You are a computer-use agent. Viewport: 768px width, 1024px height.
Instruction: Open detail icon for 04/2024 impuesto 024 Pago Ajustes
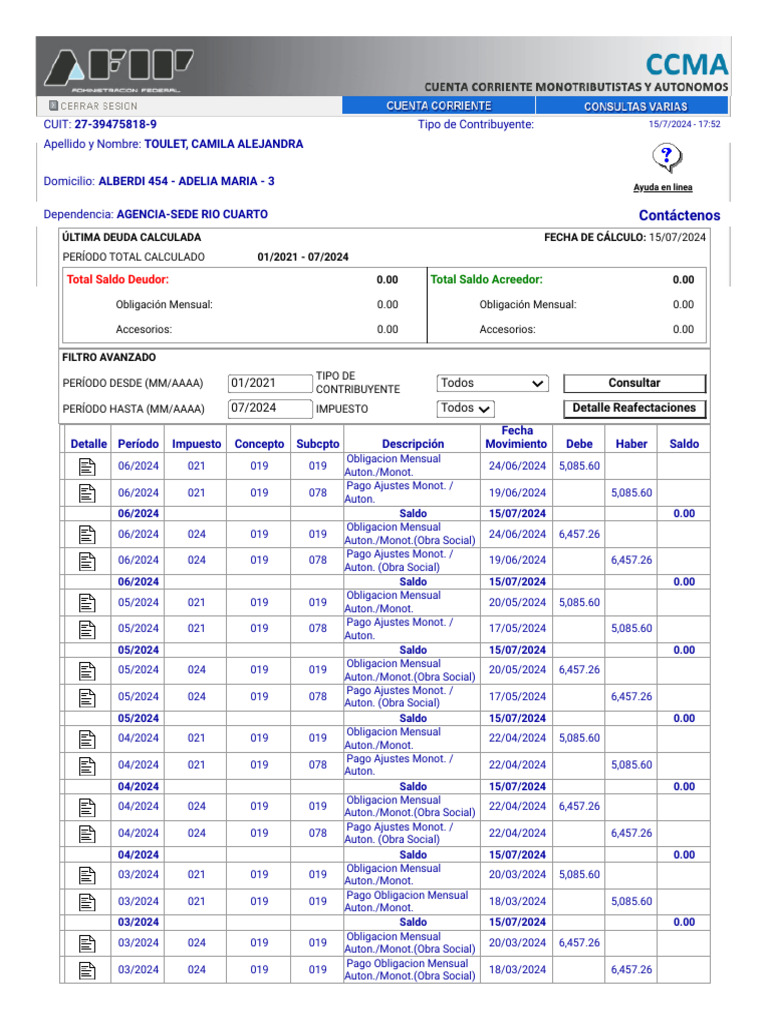87,833
